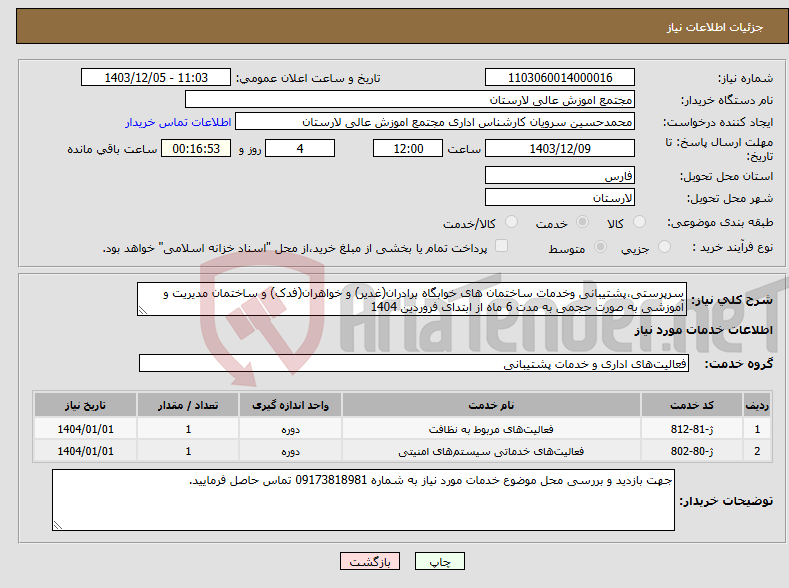Click the تعداد / مقدار column header

click(188, 405)
